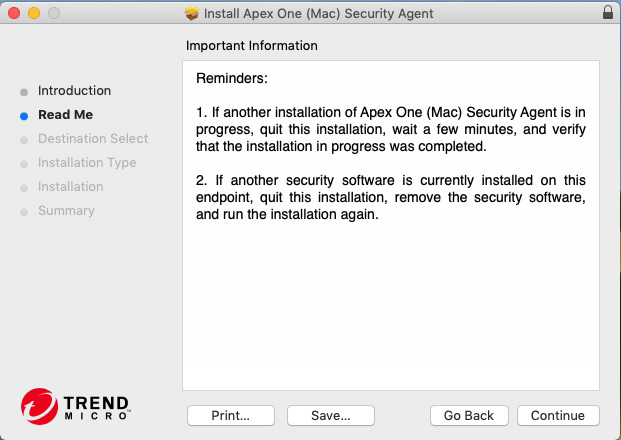Click the first reminder paragraph text
Screen dimensions: 621x440
click(391, 130)
